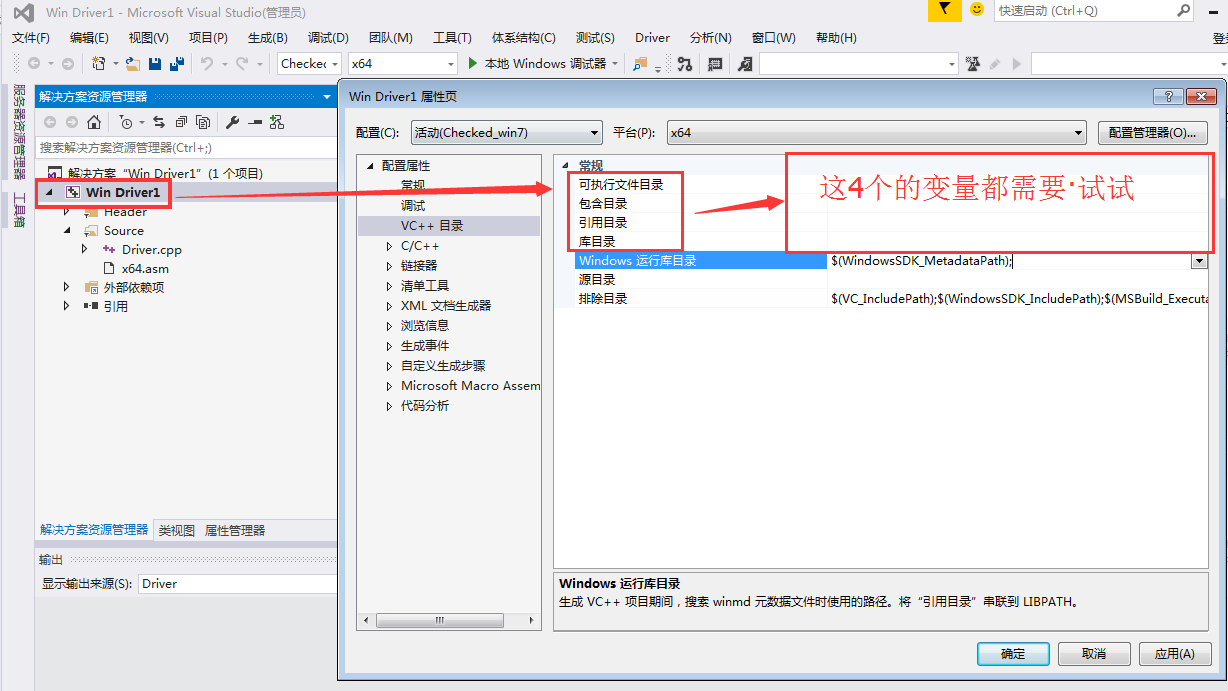
Task: Click the undo arrow icon
Action: (207, 63)
